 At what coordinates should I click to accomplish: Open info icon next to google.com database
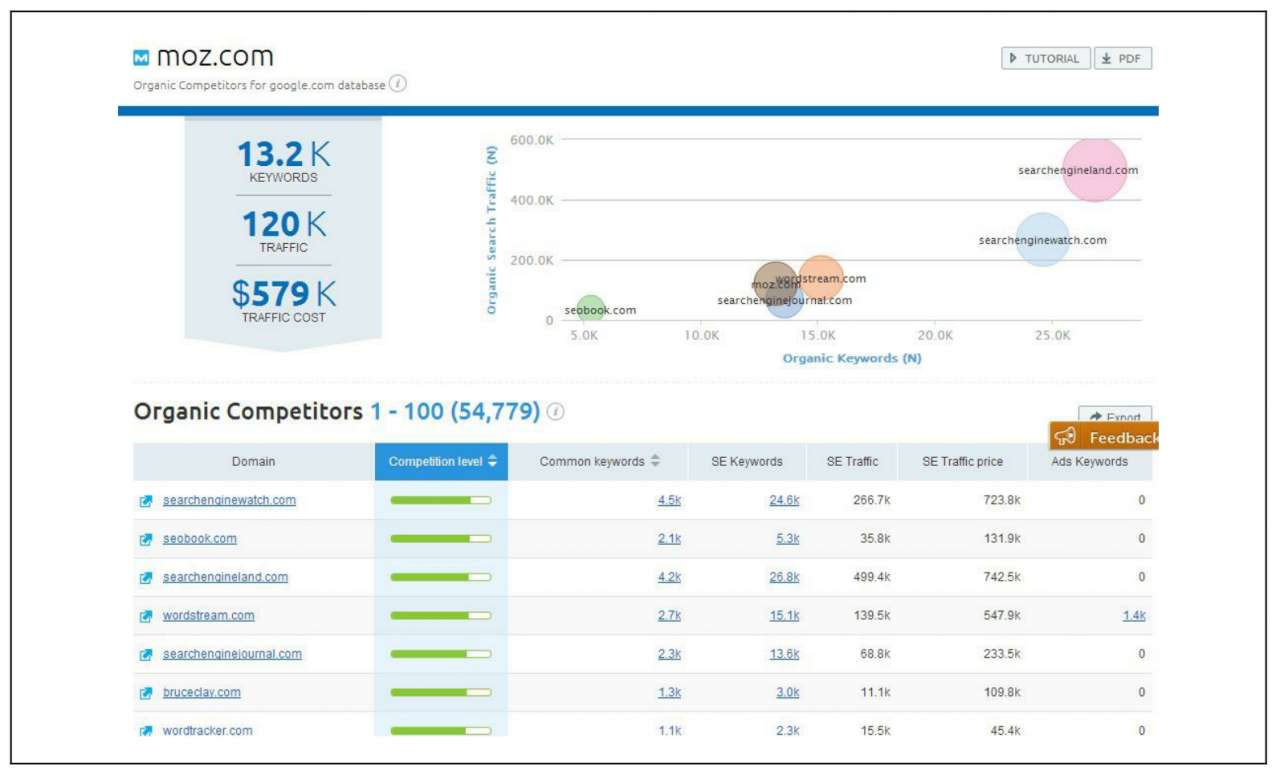pos(398,84)
